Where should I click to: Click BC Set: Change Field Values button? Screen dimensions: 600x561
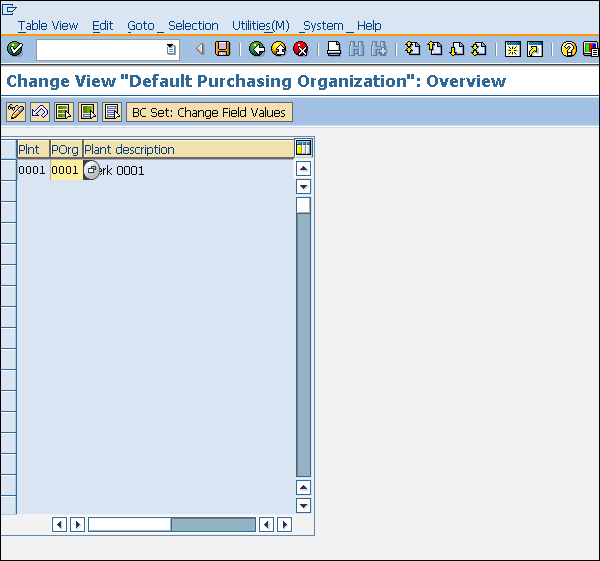click(209, 112)
